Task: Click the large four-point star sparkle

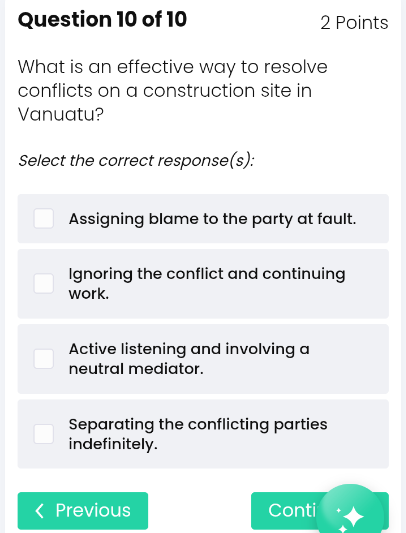Action: click(353, 517)
